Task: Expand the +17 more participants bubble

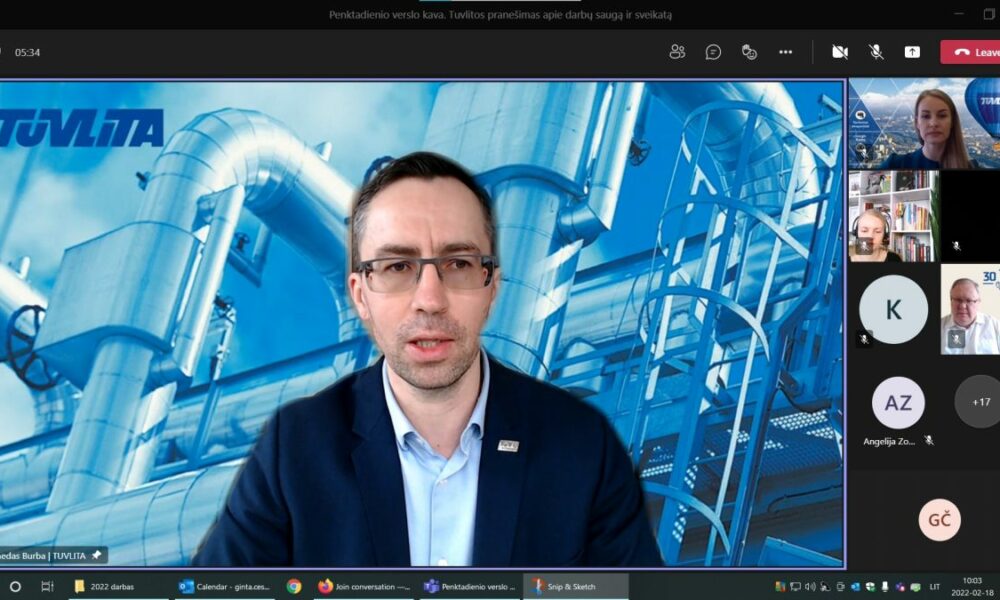Action: [x=978, y=402]
